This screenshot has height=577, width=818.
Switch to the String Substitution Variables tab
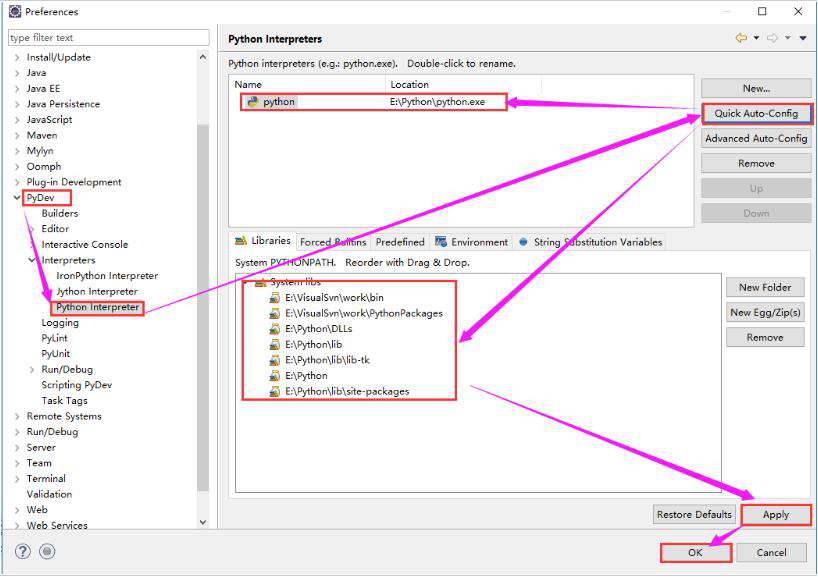tap(591, 242)
